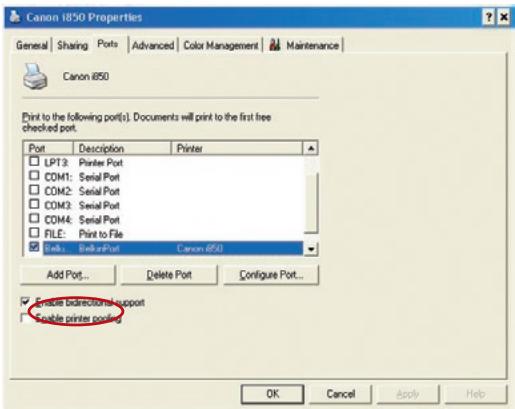515x409 pixels.
Task: Check the FILE Print to File checkbox
Action: (34, 232)
